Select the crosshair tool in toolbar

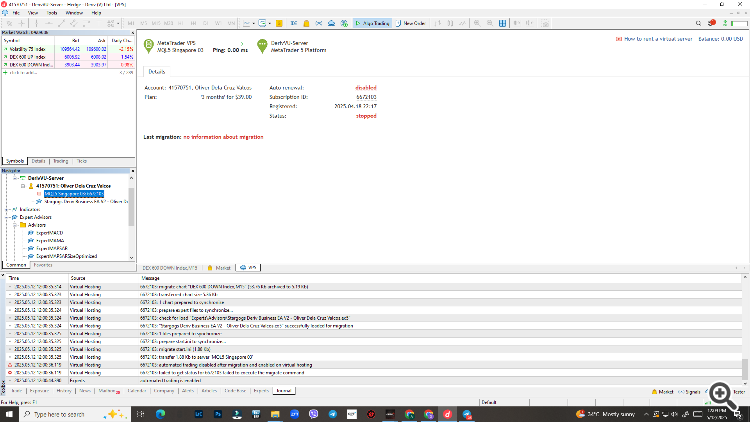click(22, 23)
